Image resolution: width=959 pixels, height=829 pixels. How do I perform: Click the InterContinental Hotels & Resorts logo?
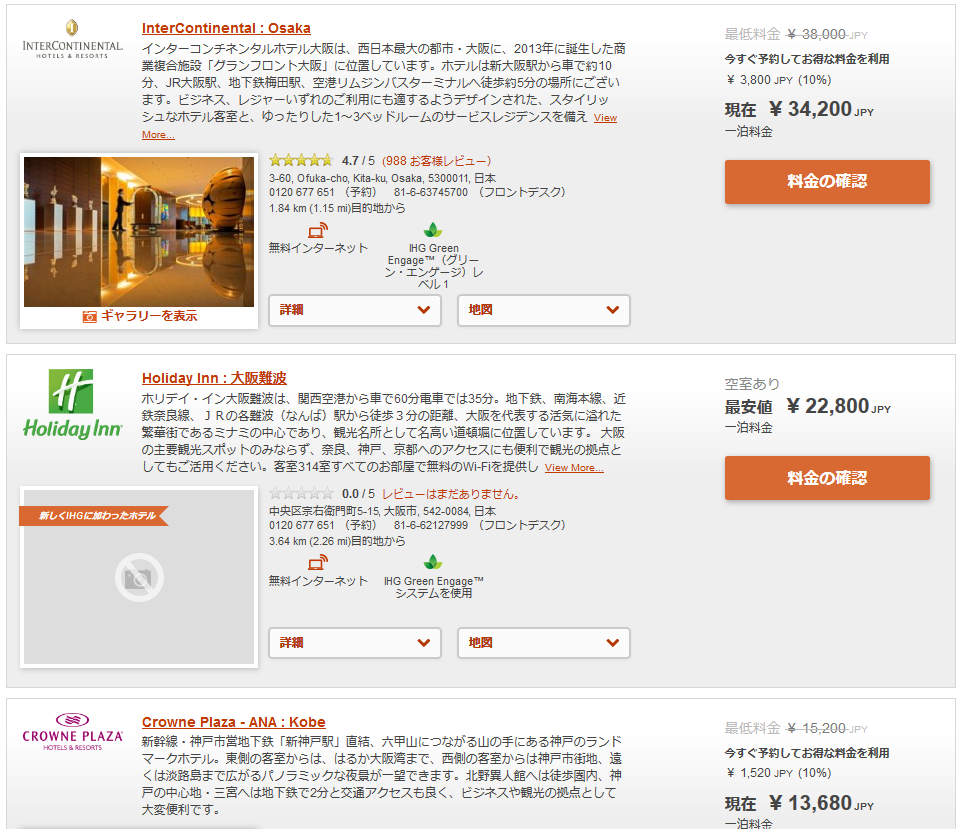72,39
